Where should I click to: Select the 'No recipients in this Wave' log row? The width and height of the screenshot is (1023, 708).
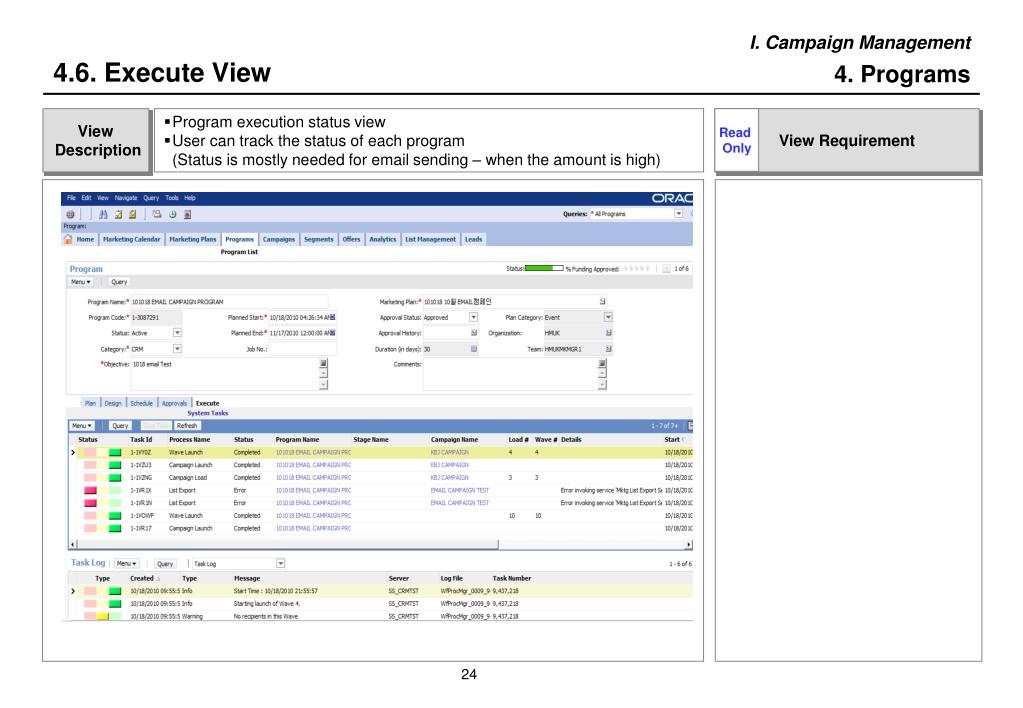pyautogui.click(x=380, y=616)
